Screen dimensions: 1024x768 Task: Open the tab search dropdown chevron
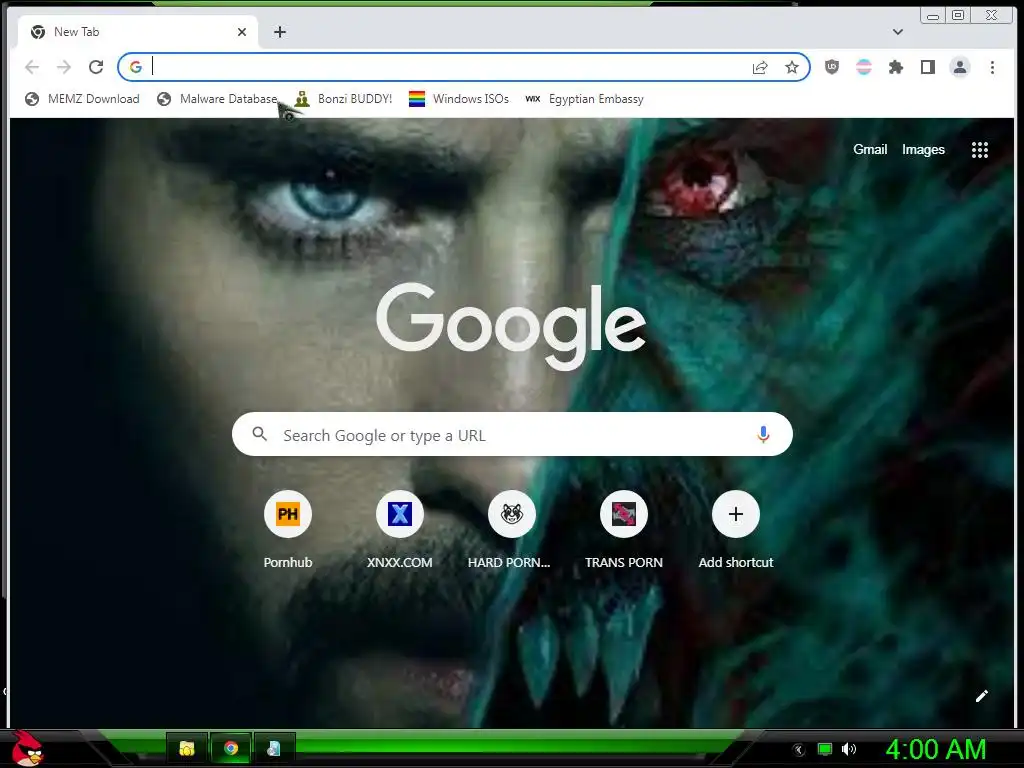(898, 32)
